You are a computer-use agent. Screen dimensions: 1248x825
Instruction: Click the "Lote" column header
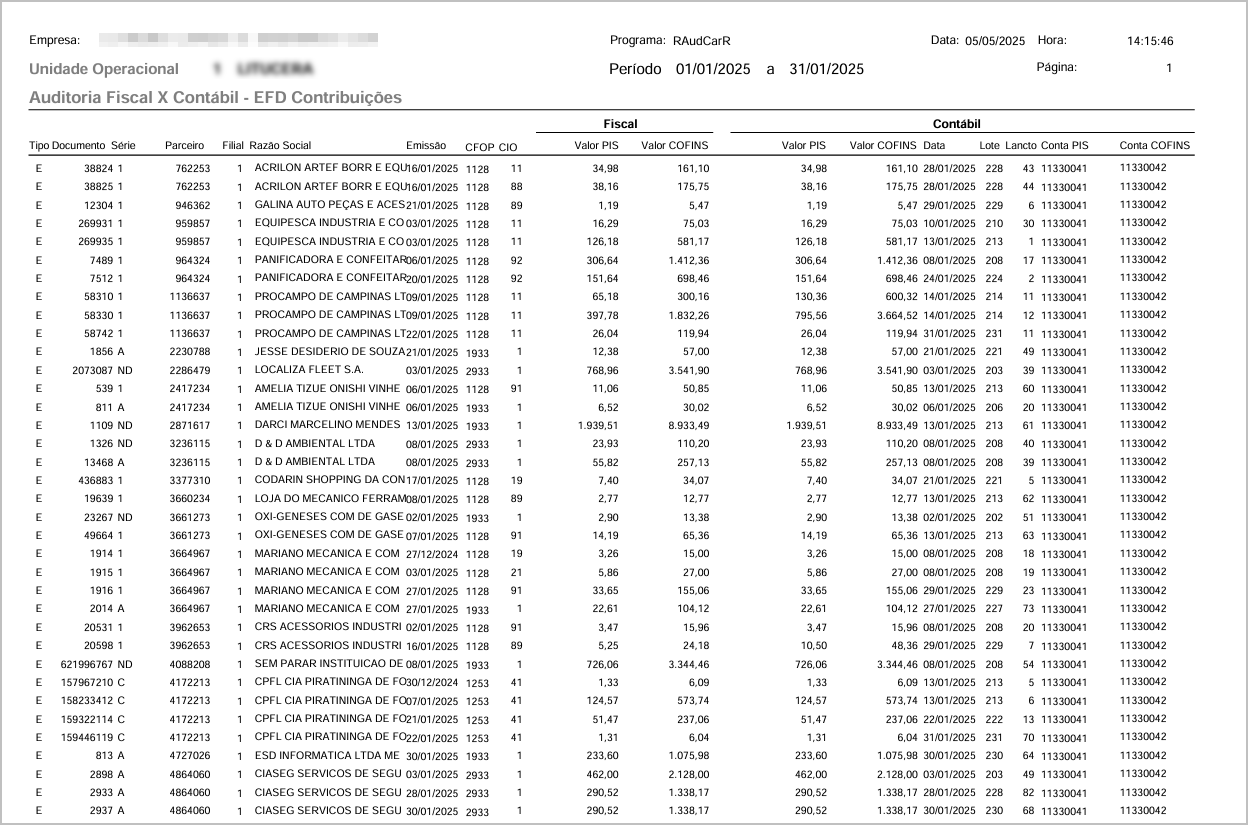point(990,146)
